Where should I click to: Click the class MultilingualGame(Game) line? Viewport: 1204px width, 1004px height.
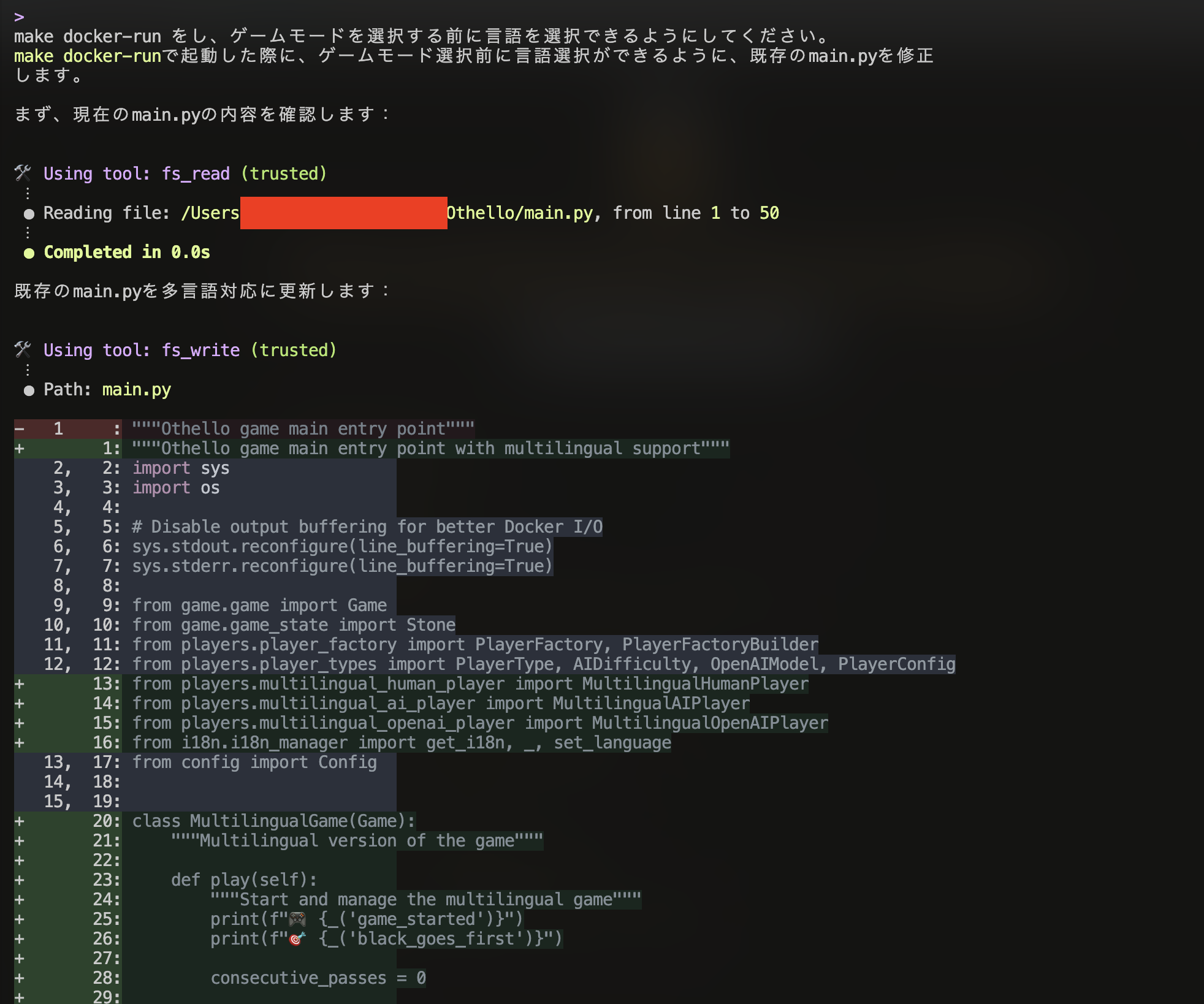pyautogui.click(x=273, y=821)
